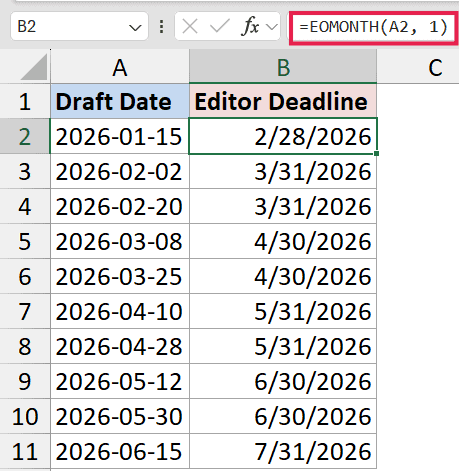Select cell B6 in the 2026-03-25 row
The height and width of the screenshot is (471, 459).
(x=283, y=276)
